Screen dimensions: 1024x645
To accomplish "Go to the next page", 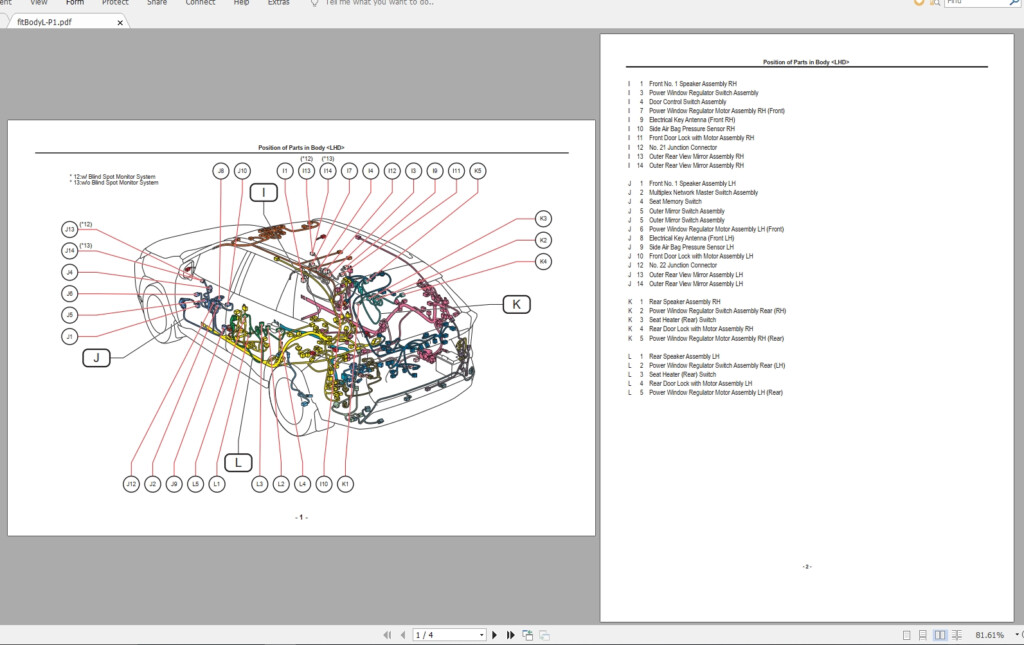I will click(494, 635).
